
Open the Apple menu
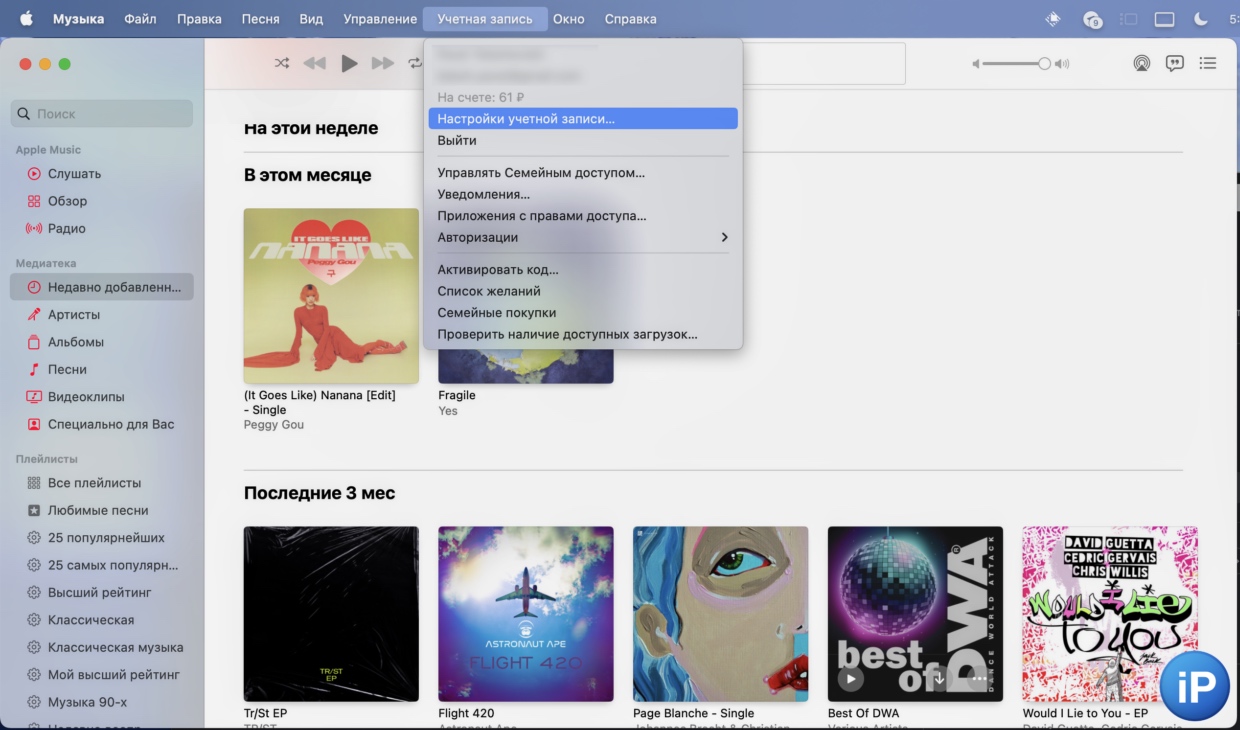click(x=26, y=19)
